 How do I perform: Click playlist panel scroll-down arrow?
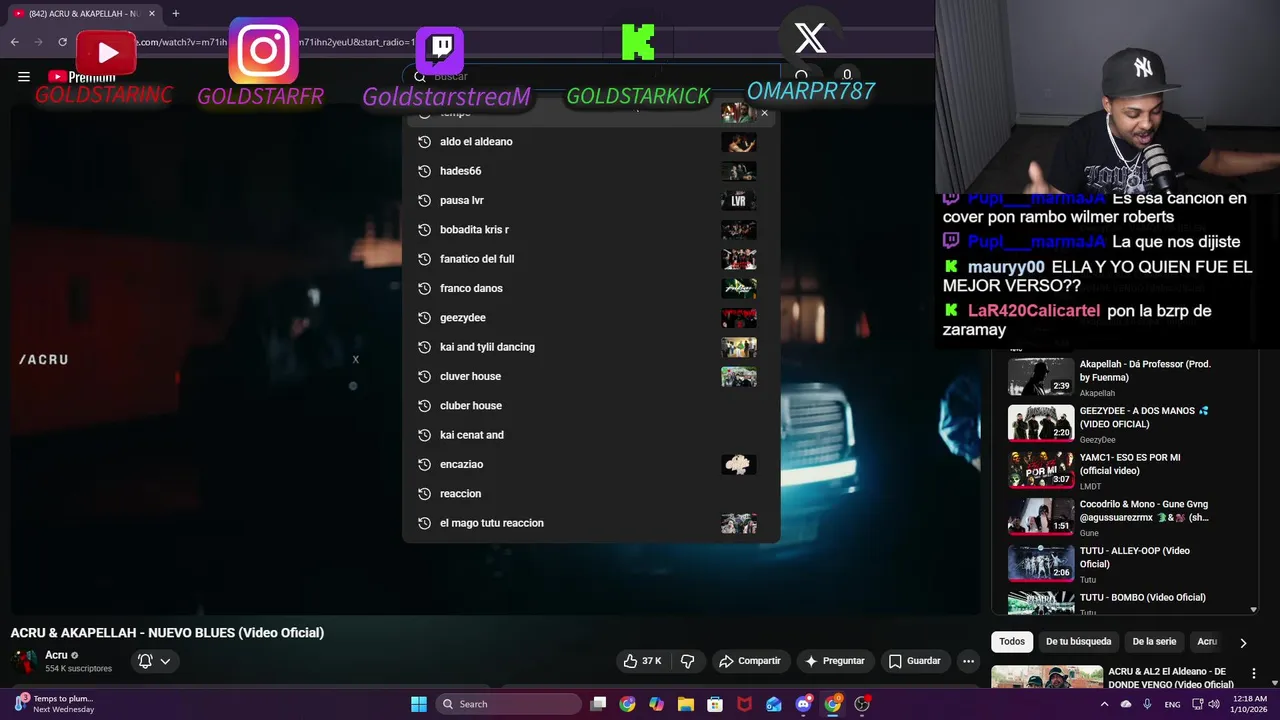(x=1253, y=610)
